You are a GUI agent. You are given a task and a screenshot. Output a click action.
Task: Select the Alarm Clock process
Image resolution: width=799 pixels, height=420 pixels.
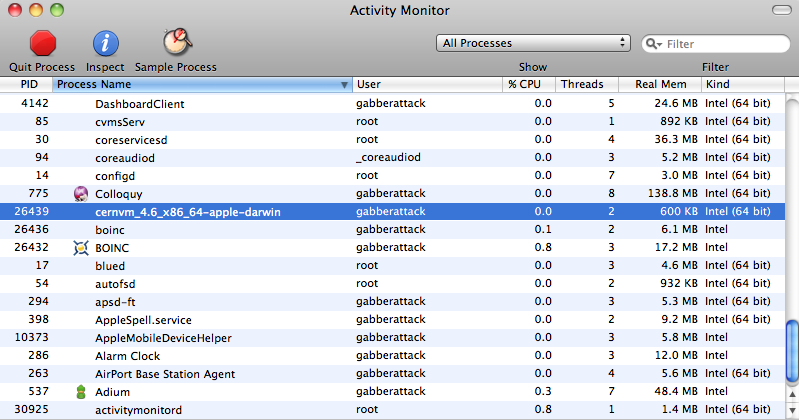click(127, 356)
